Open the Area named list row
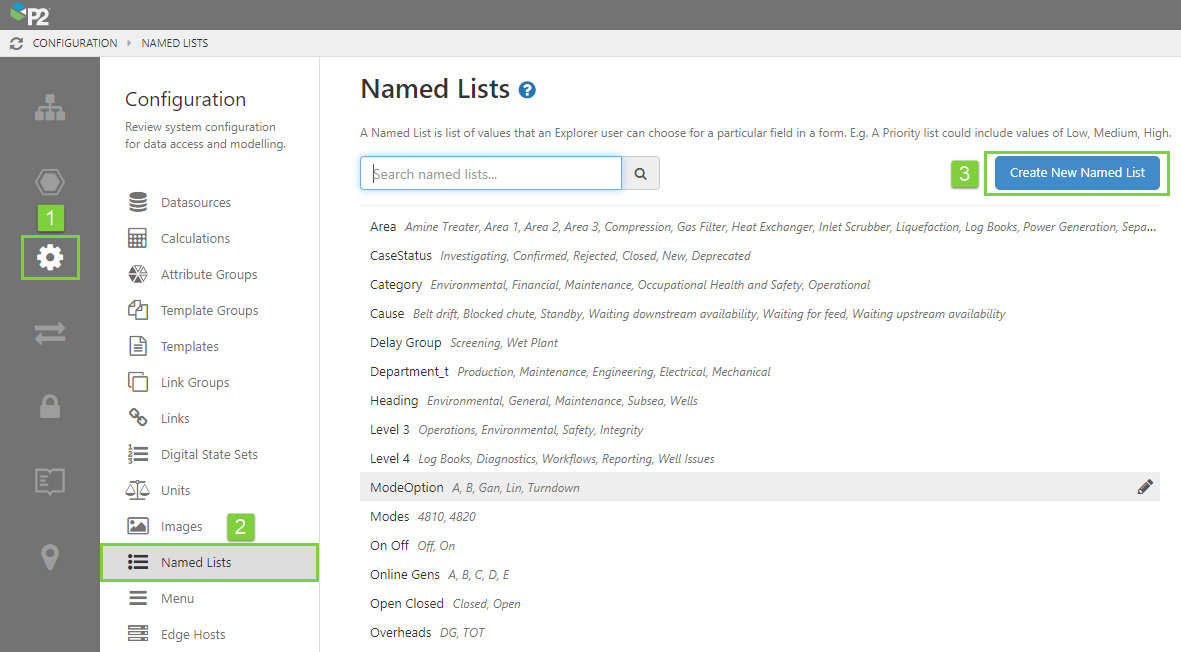 [383, 227]
